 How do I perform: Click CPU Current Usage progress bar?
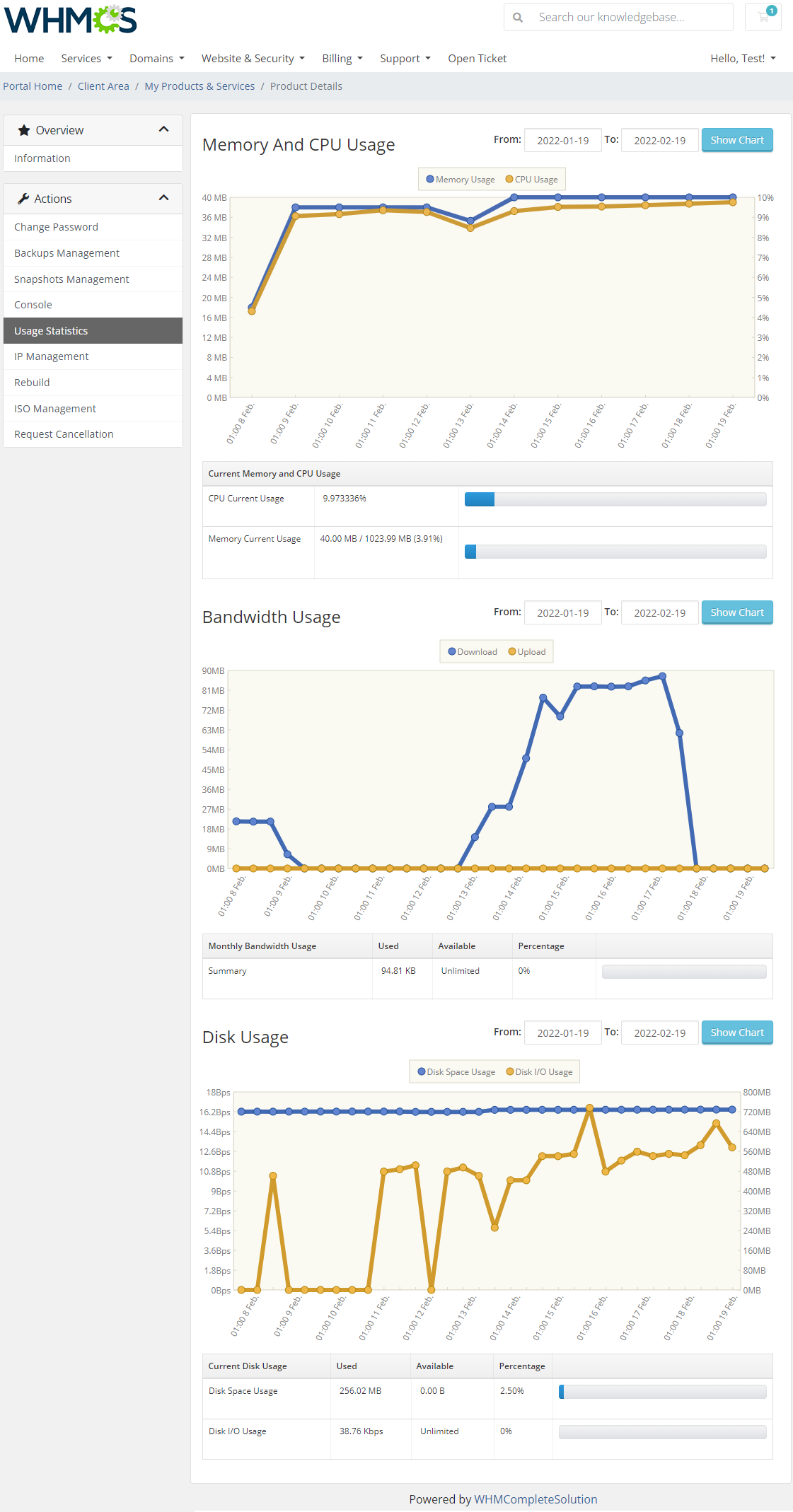(615, 499)
